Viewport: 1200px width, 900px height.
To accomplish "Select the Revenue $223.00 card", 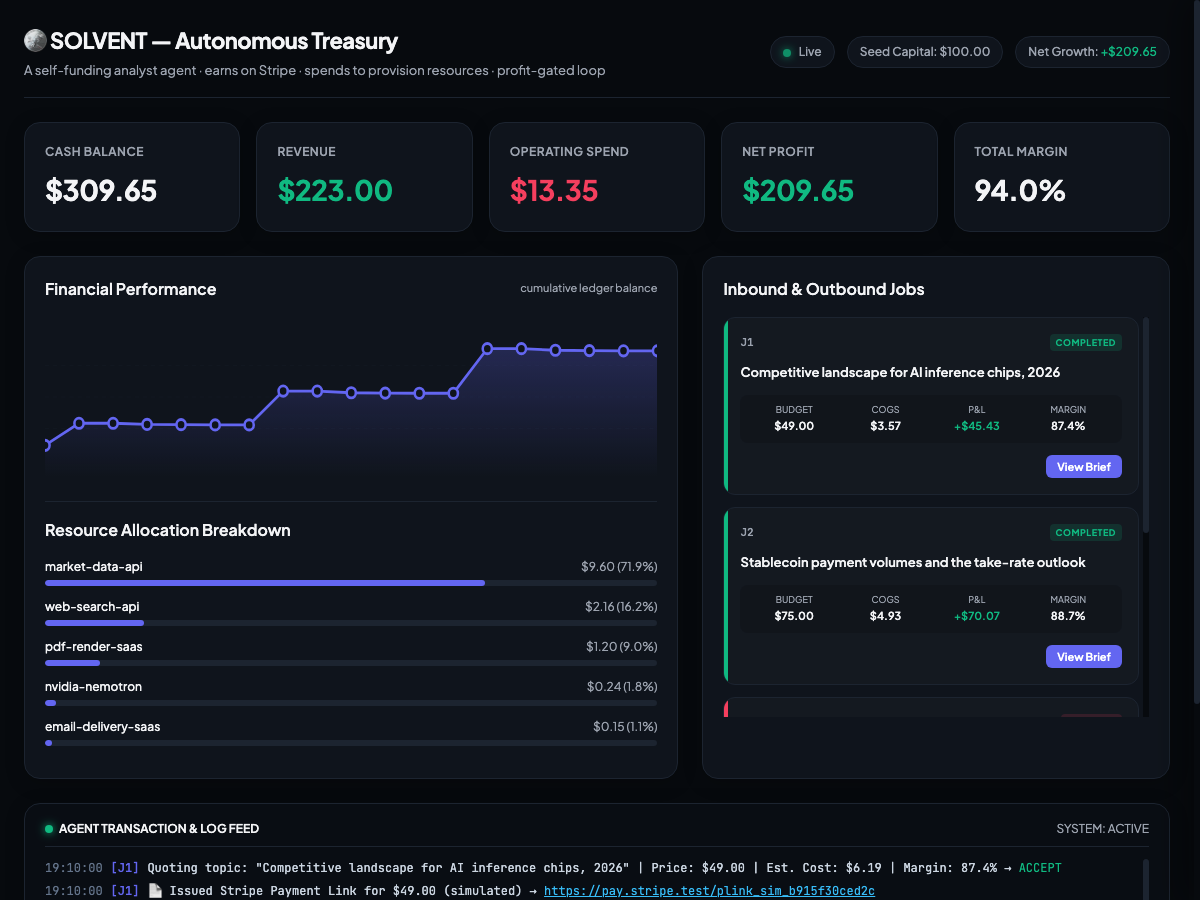I will 364,177.
